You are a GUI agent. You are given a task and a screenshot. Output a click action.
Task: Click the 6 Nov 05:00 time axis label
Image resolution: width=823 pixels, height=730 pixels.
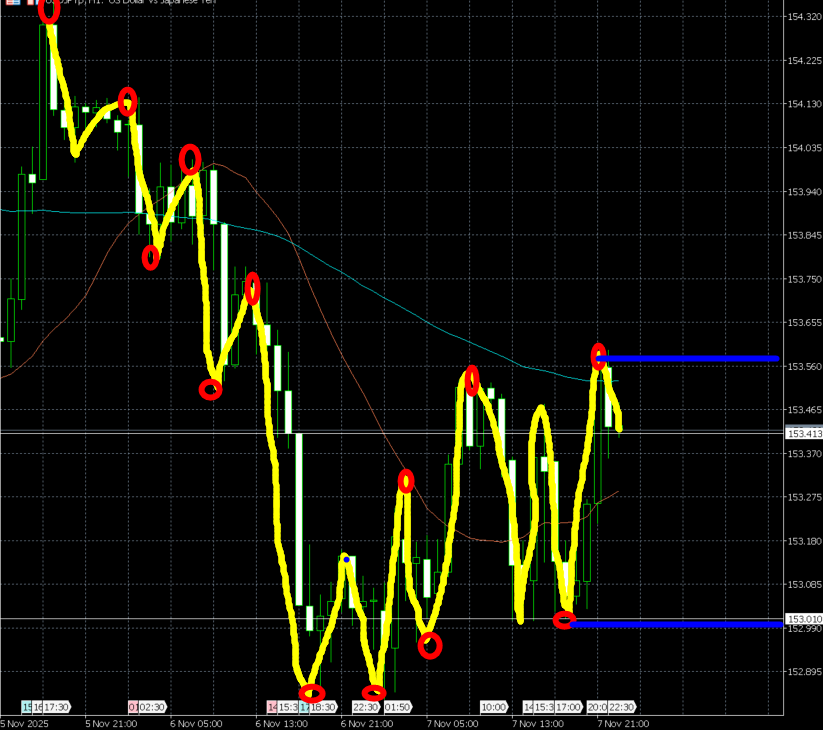pyautogui.click(x=194, y=722)
